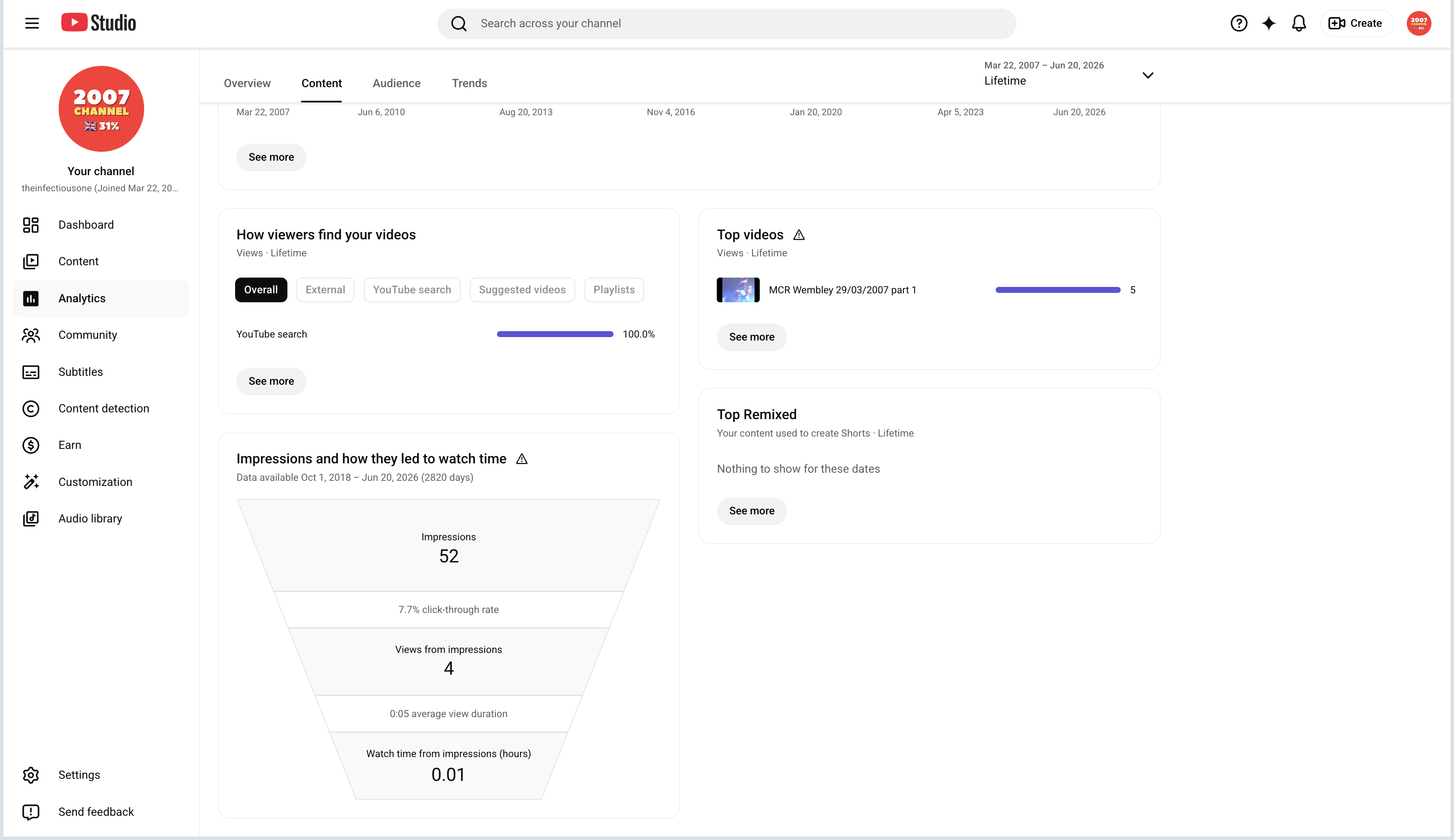Go to Dashboard in the sidebar
The width and height of the screenshot is (1454, 840).
(x=101, y=225)
